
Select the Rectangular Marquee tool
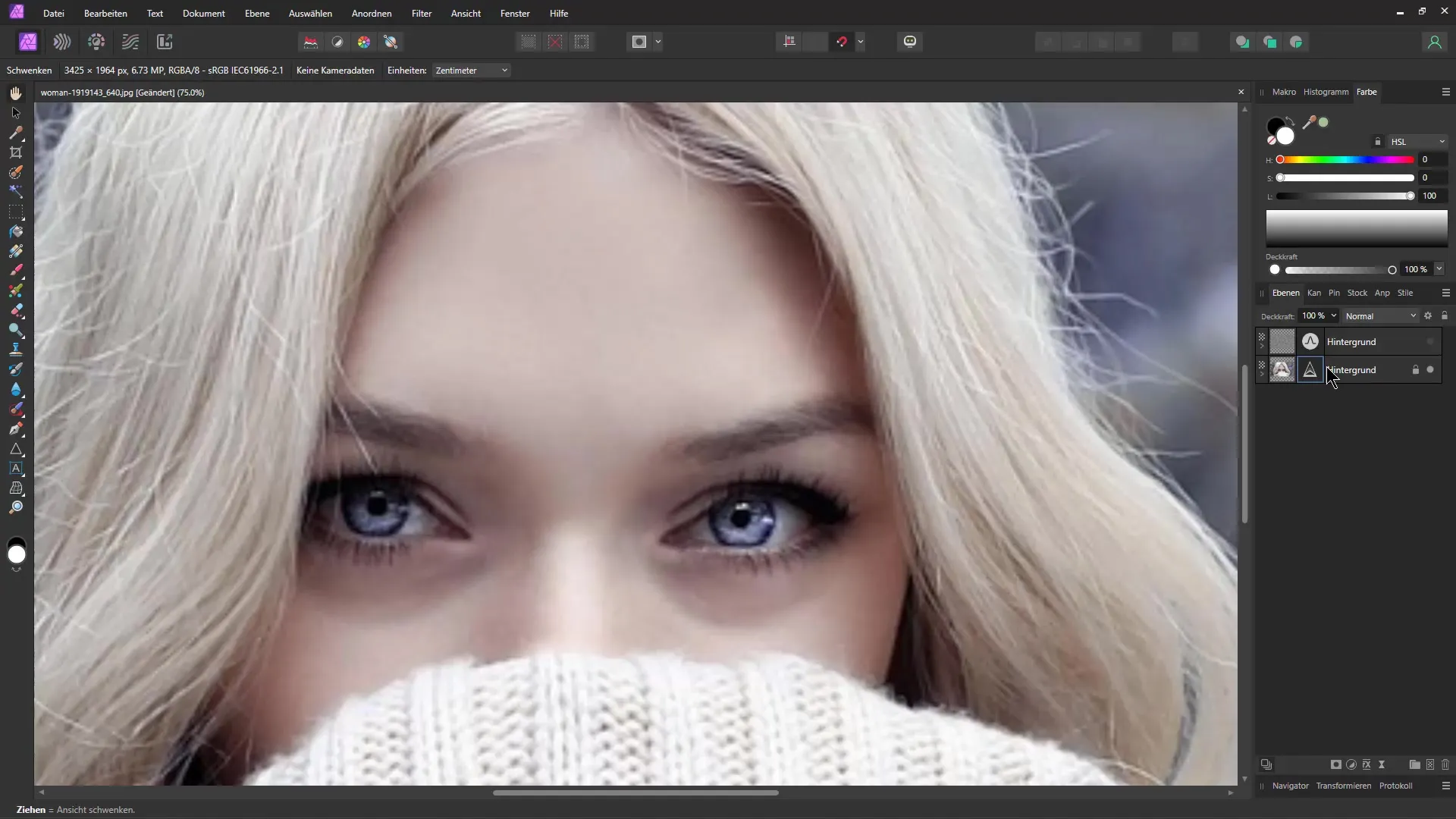tap(16, 212)
